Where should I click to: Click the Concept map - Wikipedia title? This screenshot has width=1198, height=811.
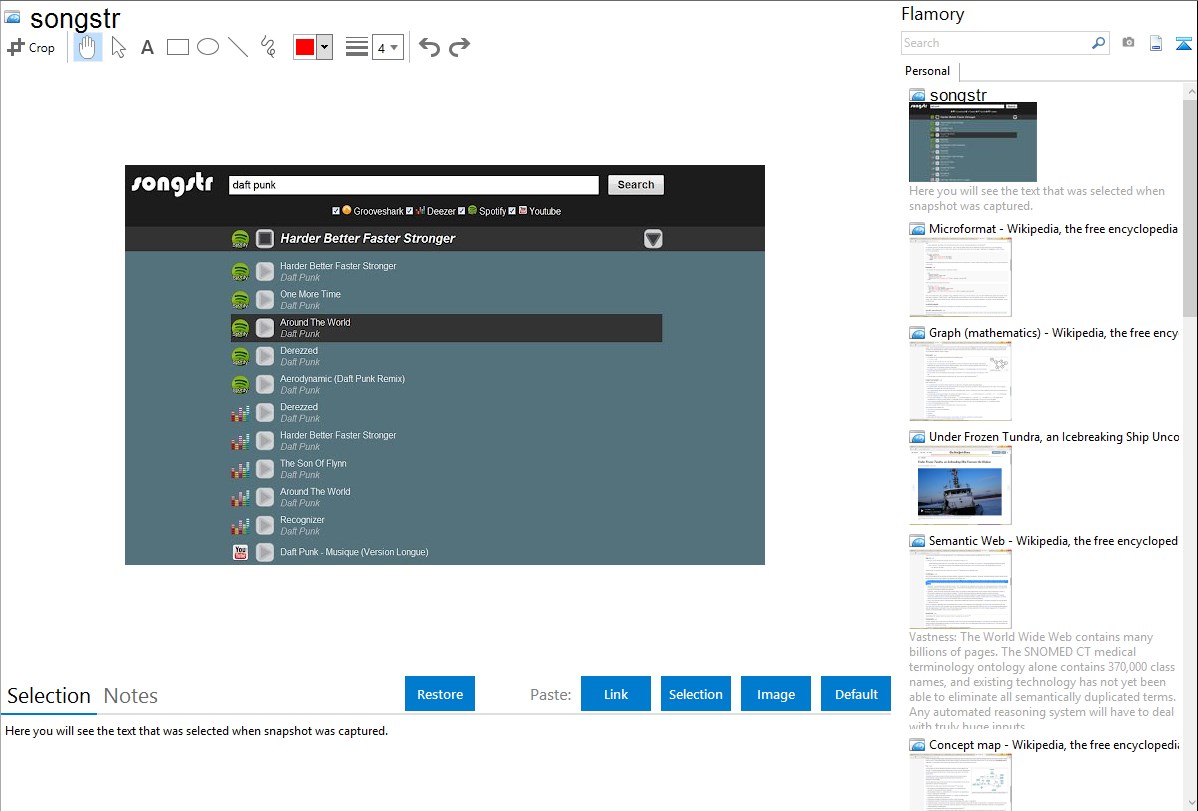point(1054,744)
